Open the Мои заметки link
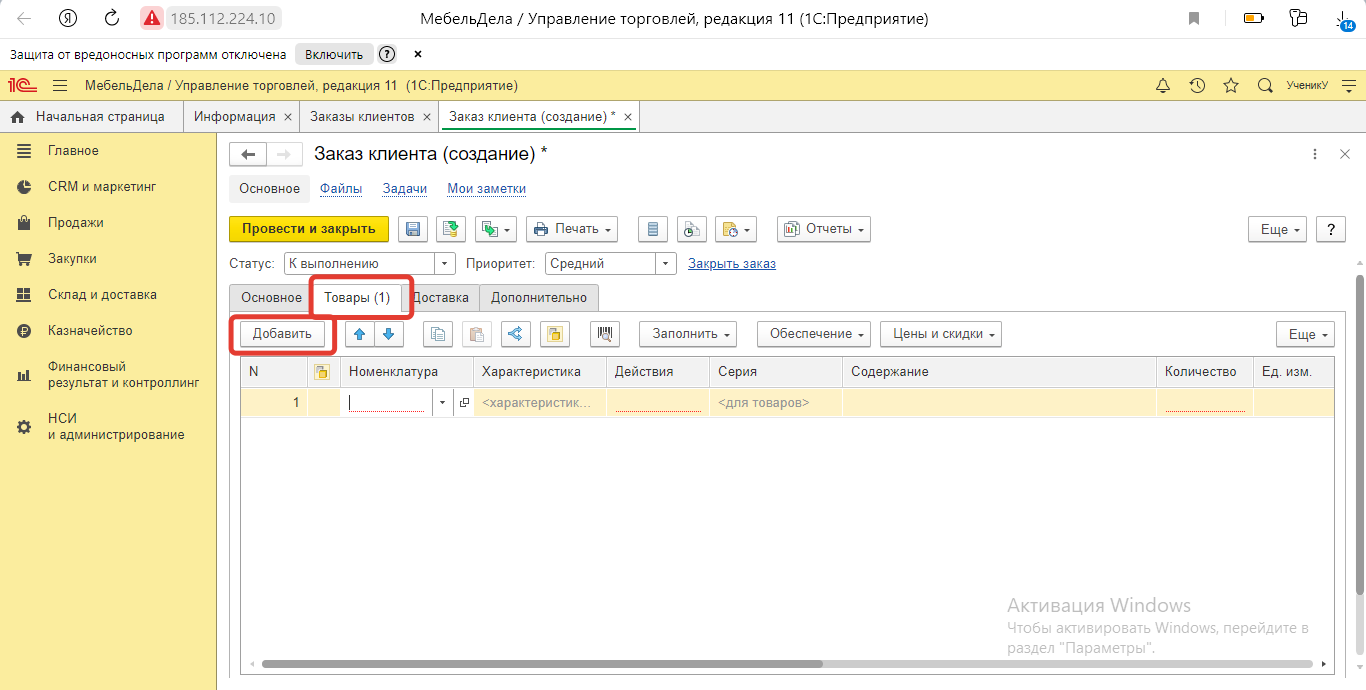1366x690 pixels. [487, 188]
